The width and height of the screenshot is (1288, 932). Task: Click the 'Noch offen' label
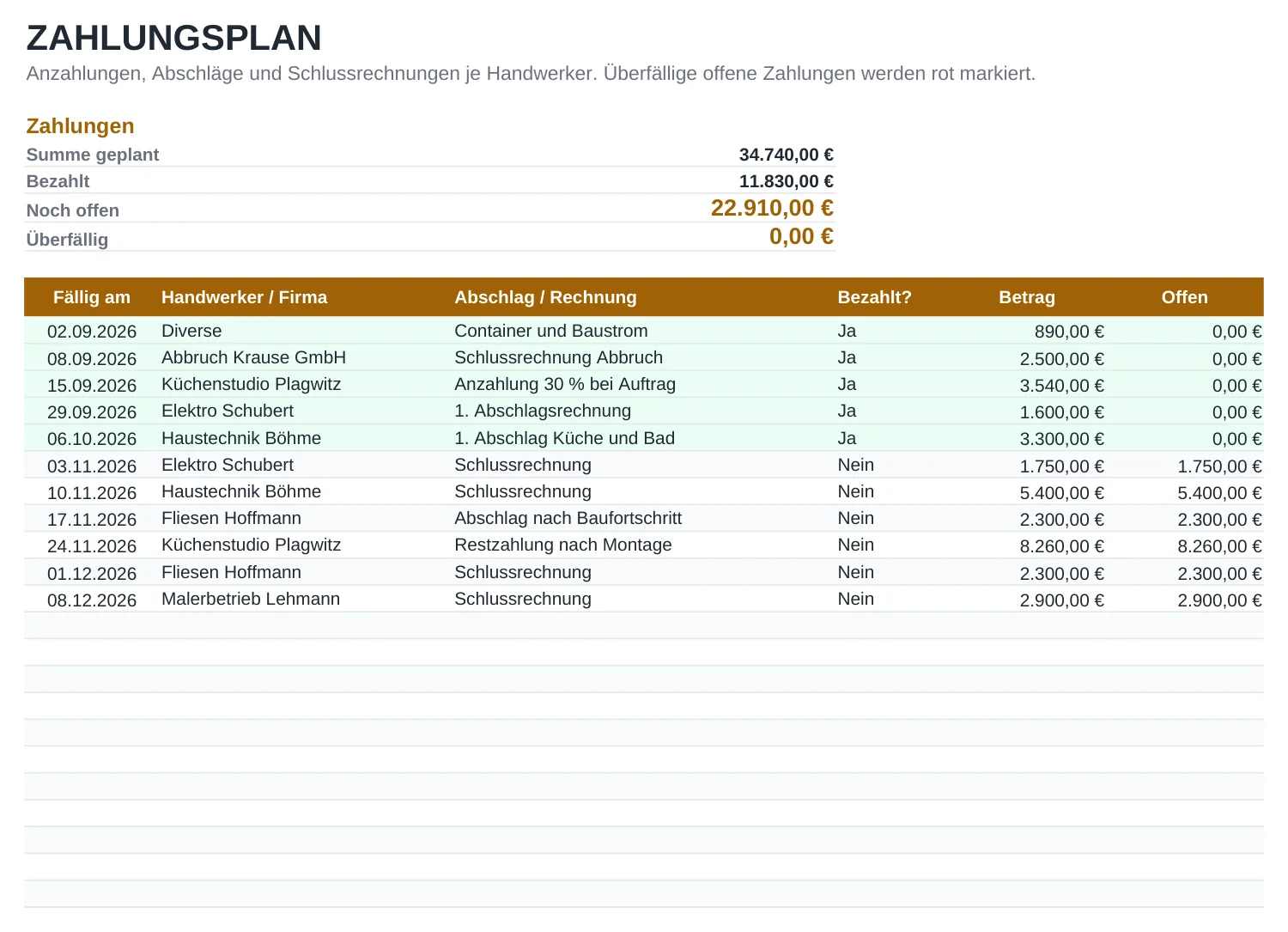pos(73,210)
